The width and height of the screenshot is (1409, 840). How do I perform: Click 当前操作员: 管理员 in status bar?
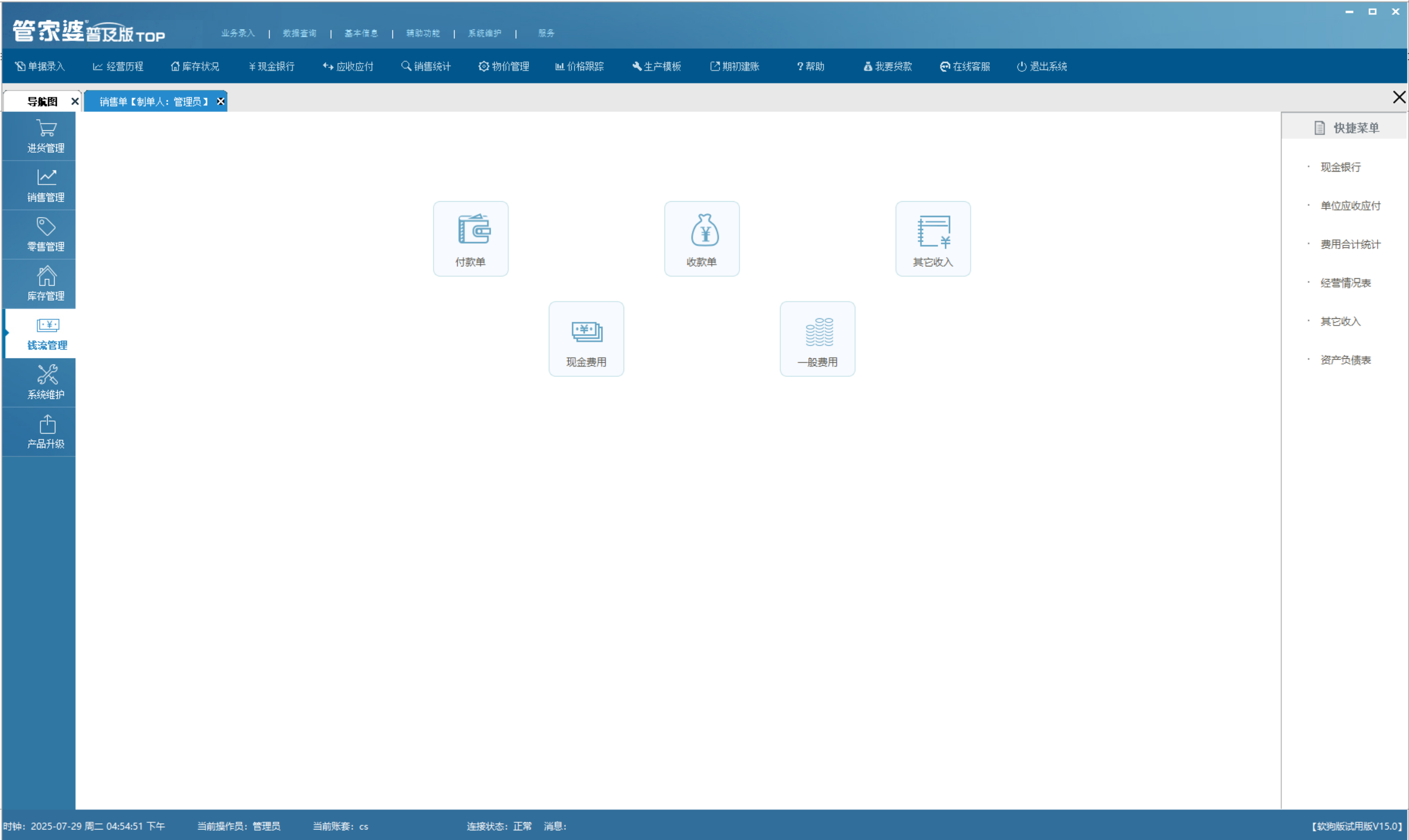click(238, 826)
